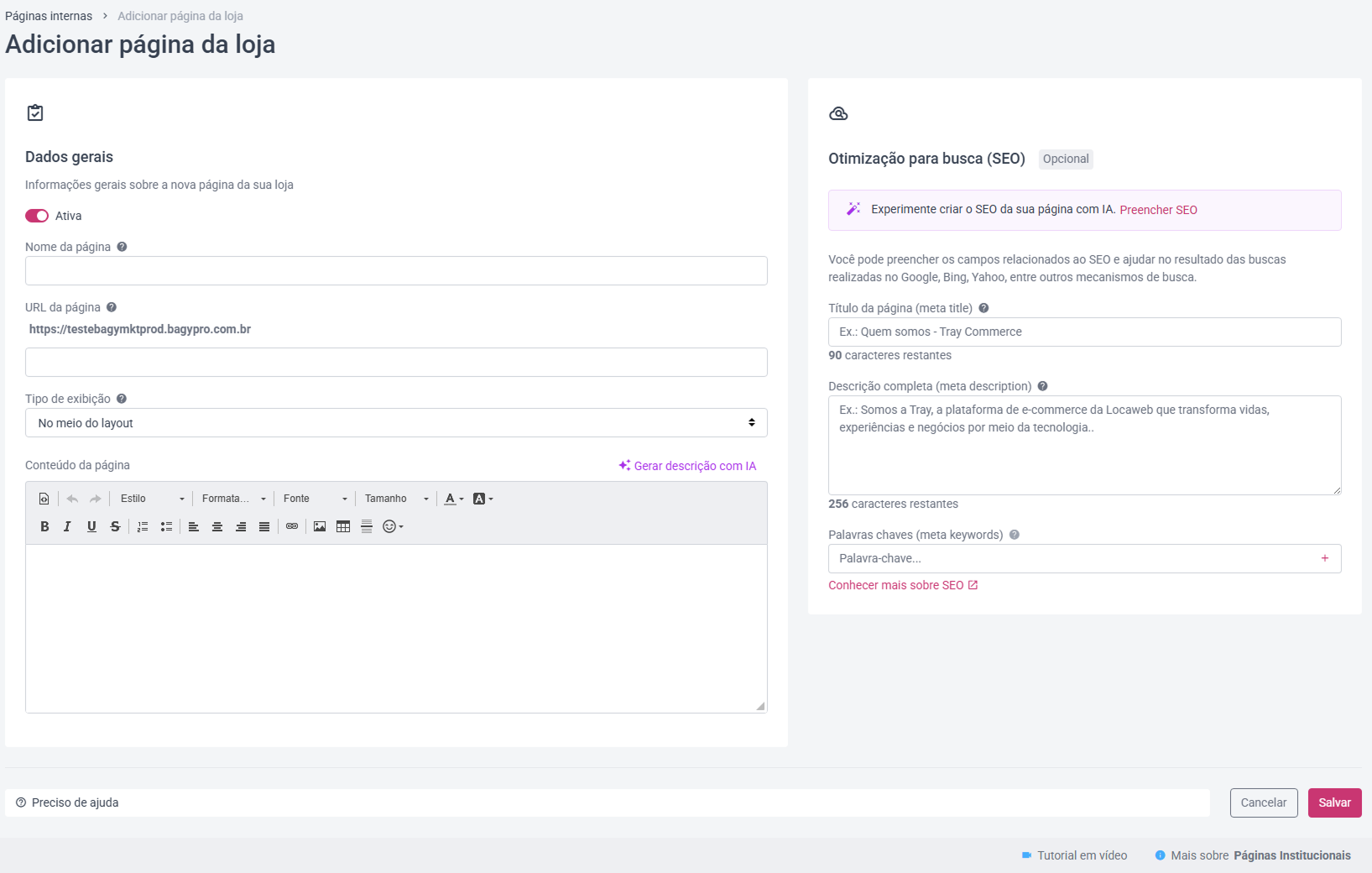Expand the Estilo style dropdown
Image resolution: width=1372 pixels, height=873 pixels.
(x=152, y=499)
